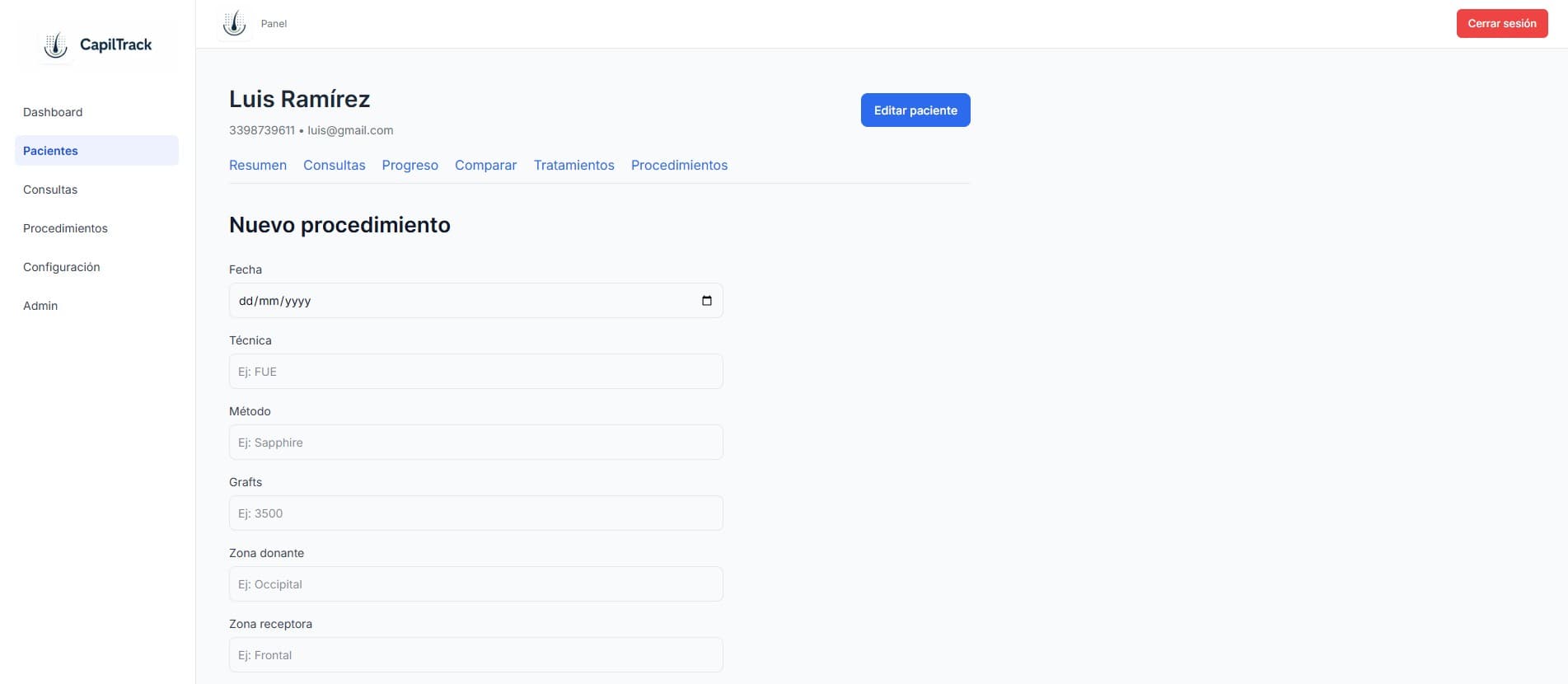Click the Zona receptora input field
1568x684 pixels.
476,655
